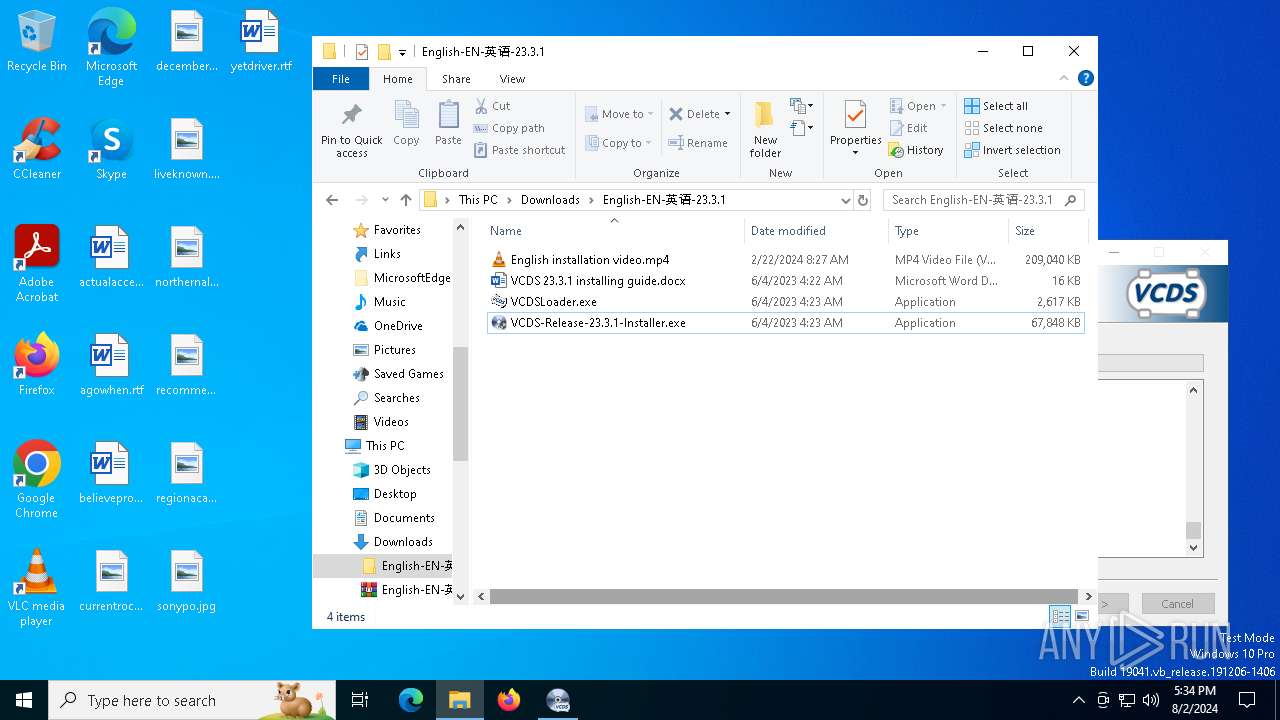Open OneDrive in navigation pane
Screen dimensions: 1280x720
397,326
